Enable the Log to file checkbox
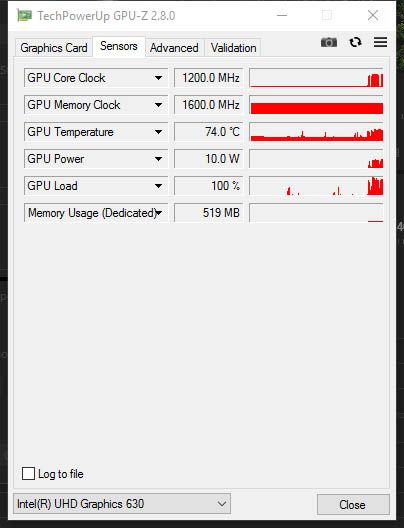Viewport: 404px width, 528px height. 28,473
